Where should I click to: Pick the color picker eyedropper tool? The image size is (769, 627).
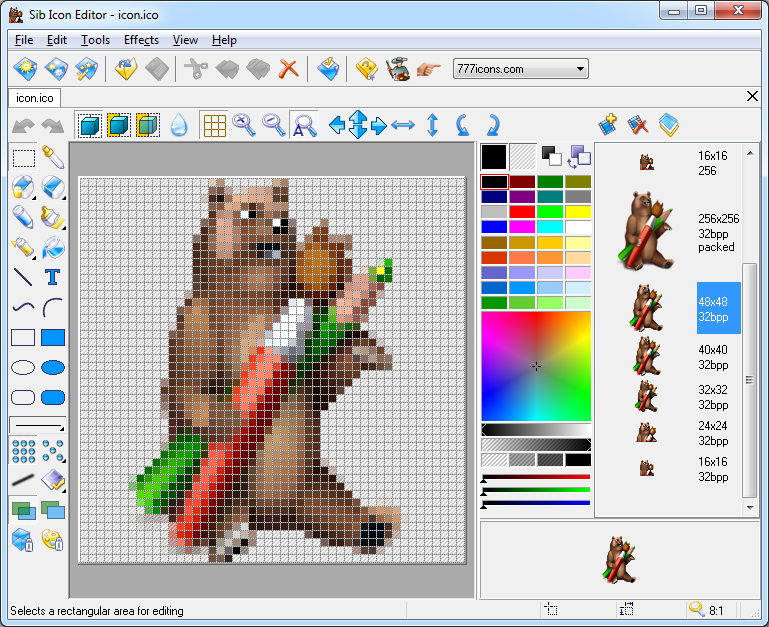[x=53, y=157]
